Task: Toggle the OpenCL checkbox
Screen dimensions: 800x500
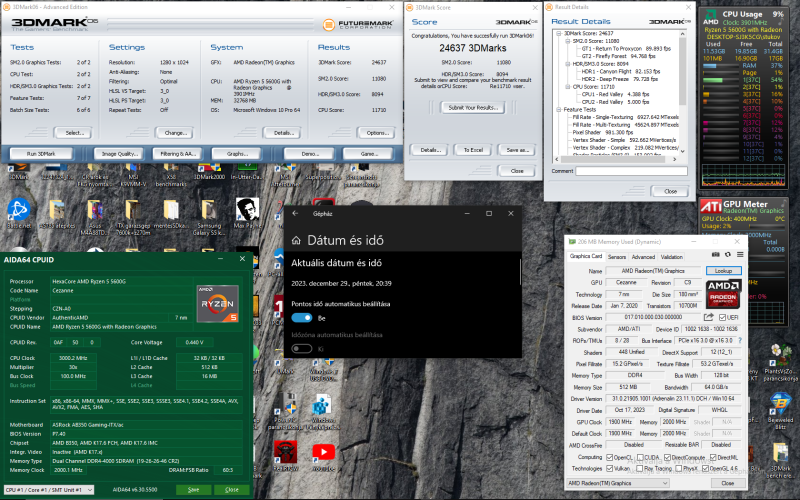Action: click(x=609, y=457)
